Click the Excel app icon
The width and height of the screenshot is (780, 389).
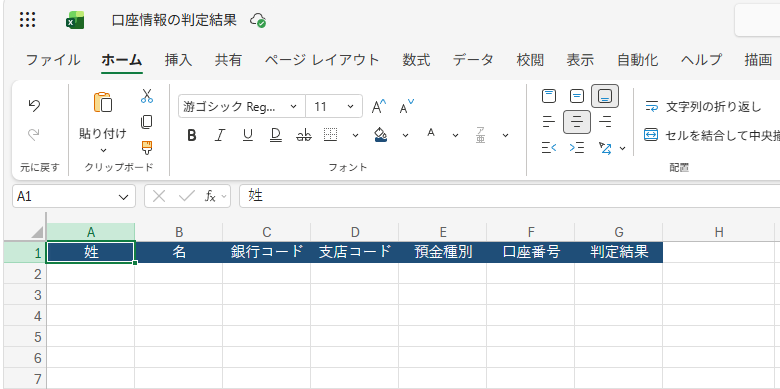(75, 20)
